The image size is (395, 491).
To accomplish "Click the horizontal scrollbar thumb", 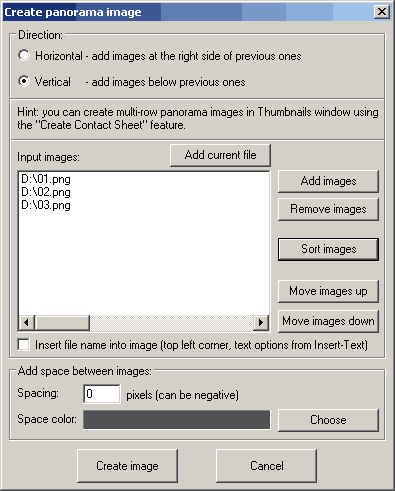I will pyautogui.click(x=62, y=323).
